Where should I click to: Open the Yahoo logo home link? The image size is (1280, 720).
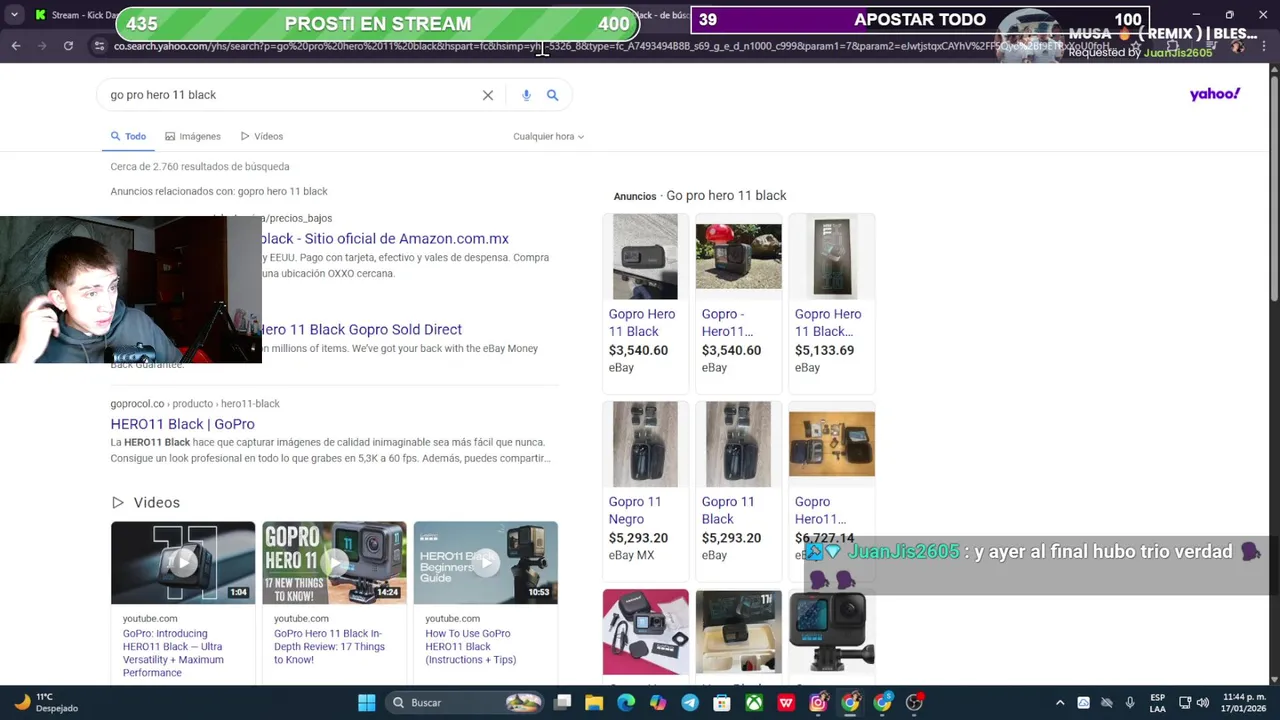point(1215,94)
